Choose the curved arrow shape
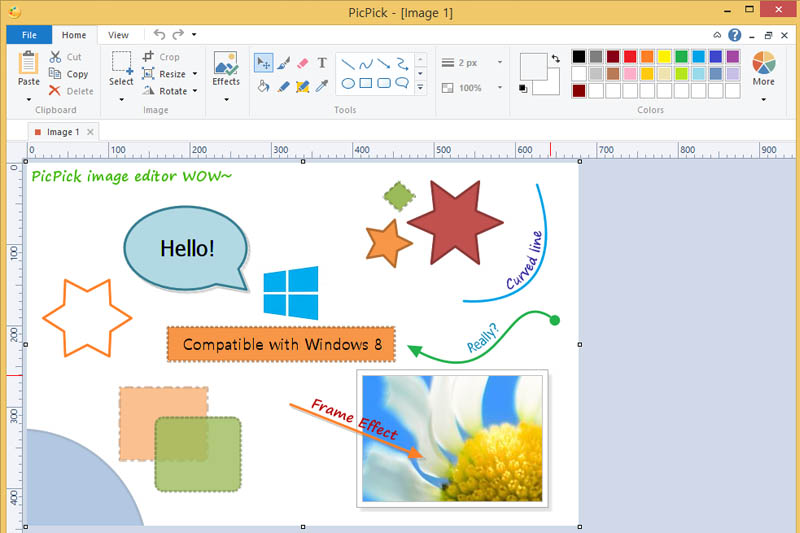This screenshot has width=800, height=533. coord(403,64)
